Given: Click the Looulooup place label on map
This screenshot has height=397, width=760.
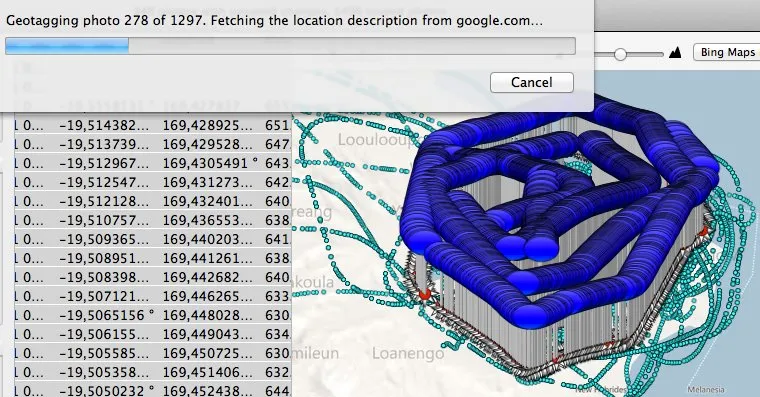Looking at the screenshot, I should (376, 140).
